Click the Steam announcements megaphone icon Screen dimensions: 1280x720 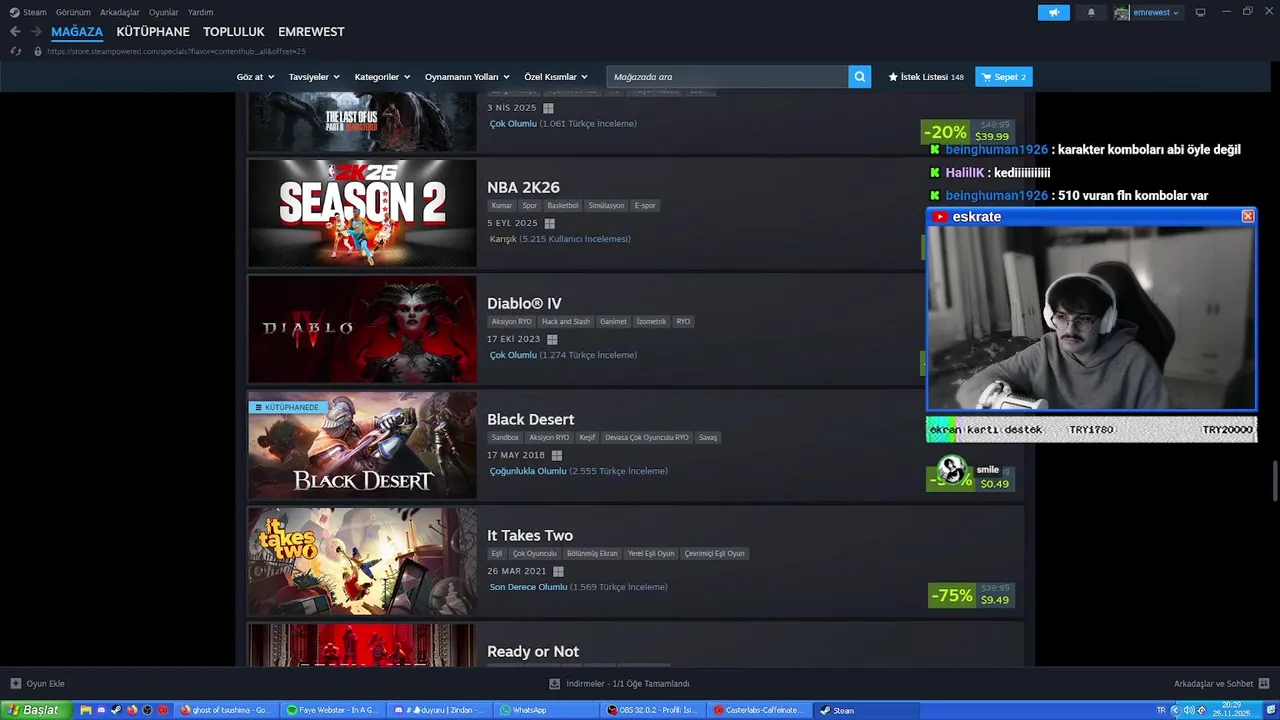pyautogui.click(x=1053, y=13)
